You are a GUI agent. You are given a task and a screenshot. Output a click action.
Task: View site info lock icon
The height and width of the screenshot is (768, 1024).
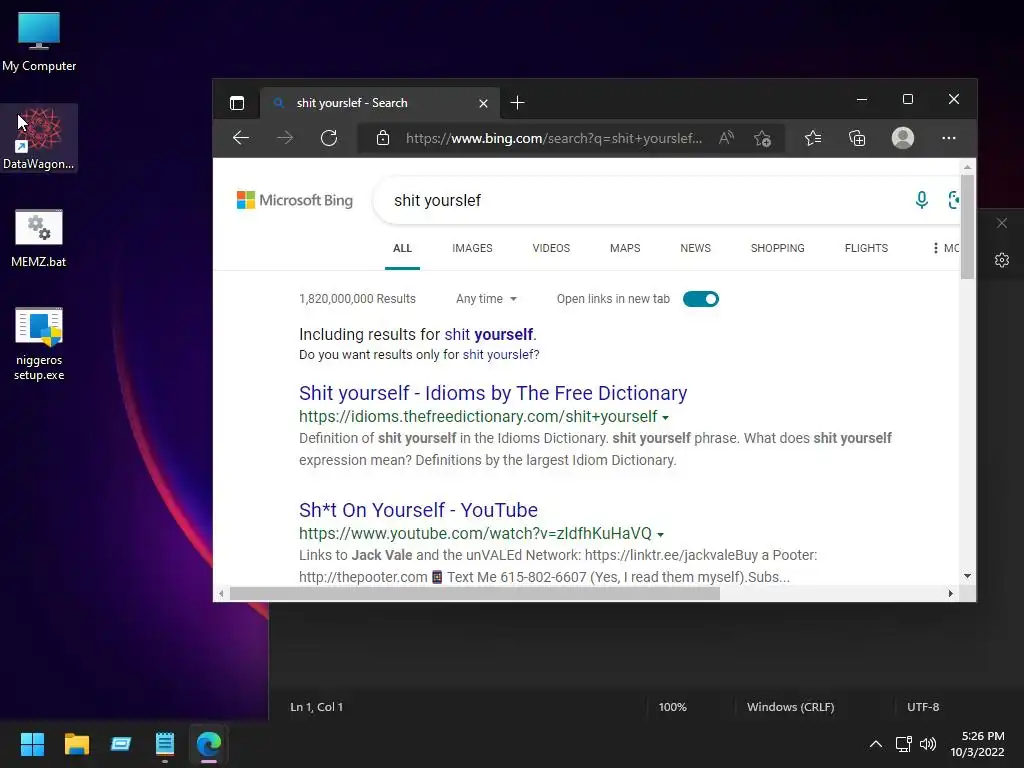(x=383, y=138)
